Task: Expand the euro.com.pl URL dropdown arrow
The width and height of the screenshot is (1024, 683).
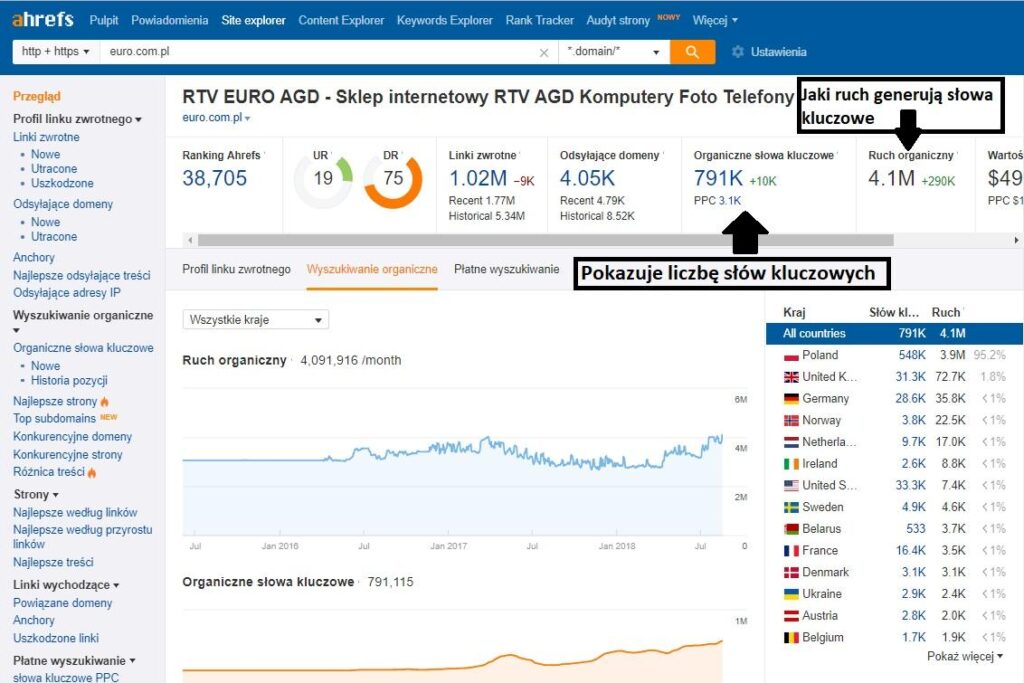Action: coord(248,119)
